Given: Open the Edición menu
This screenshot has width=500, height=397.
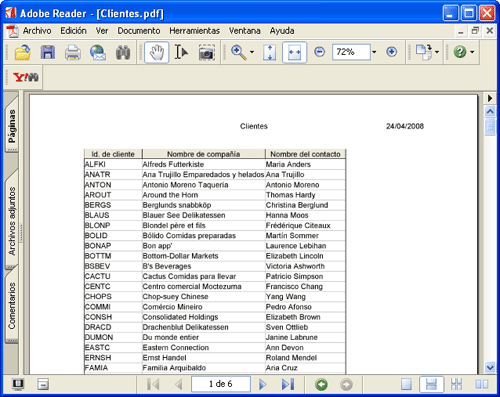Looking at the screenshot, I should coord(73,31).
